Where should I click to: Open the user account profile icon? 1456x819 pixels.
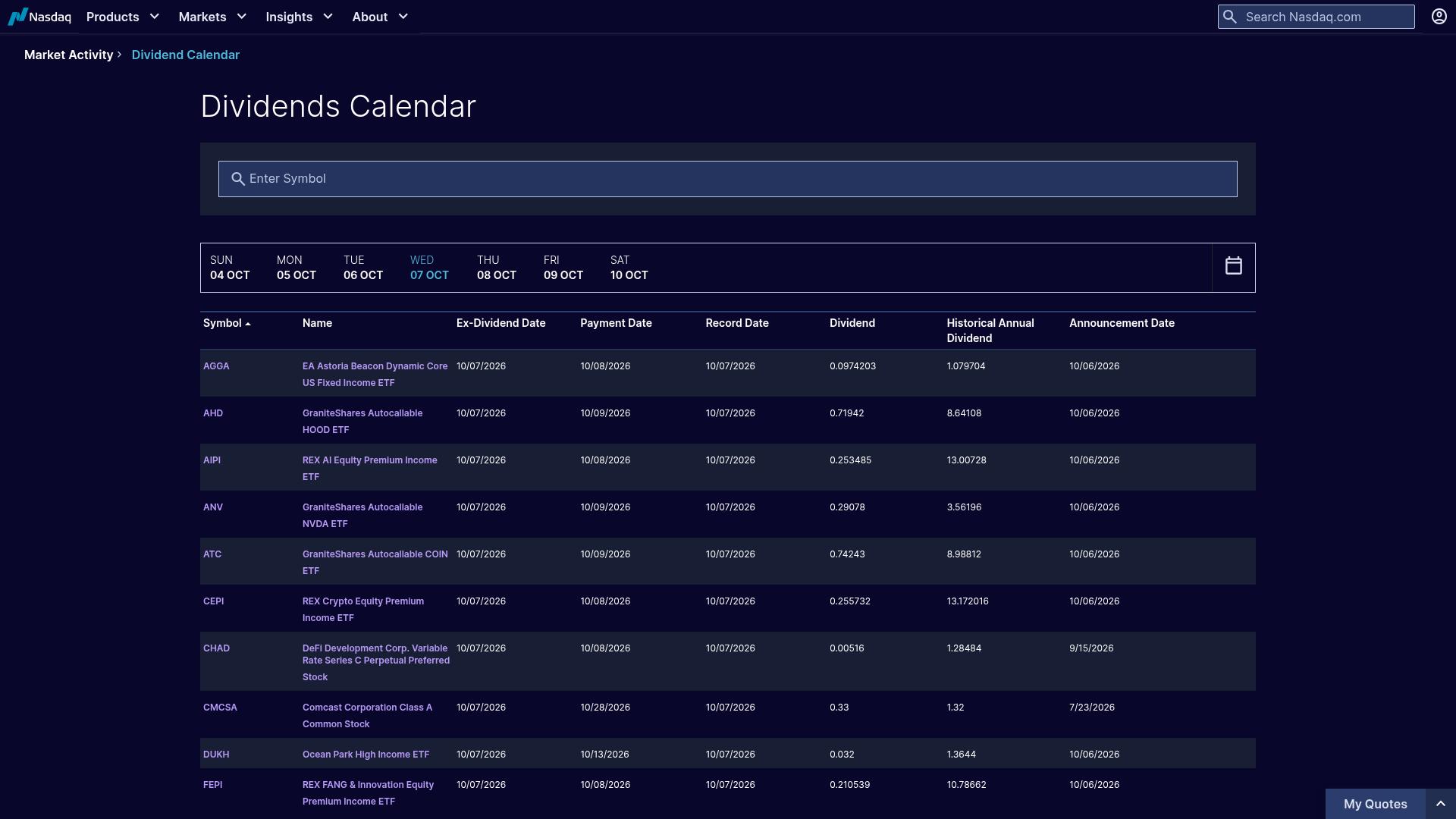[x=1439, y=17]
